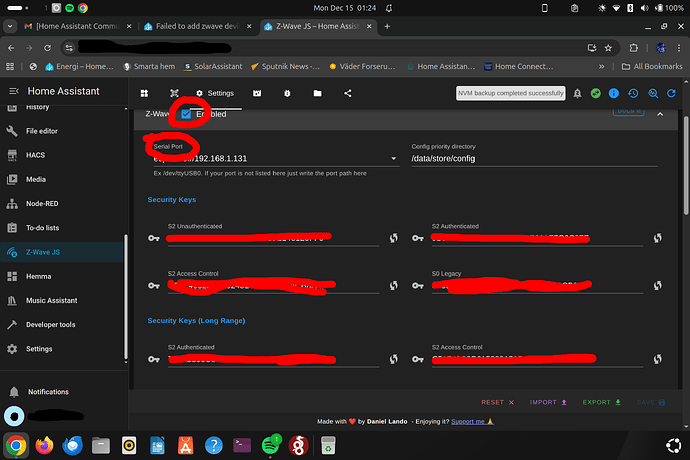Collapse the Z-Wave section chevron
Image resolution: width=690 pixels, height=460 pixels.
660,114
